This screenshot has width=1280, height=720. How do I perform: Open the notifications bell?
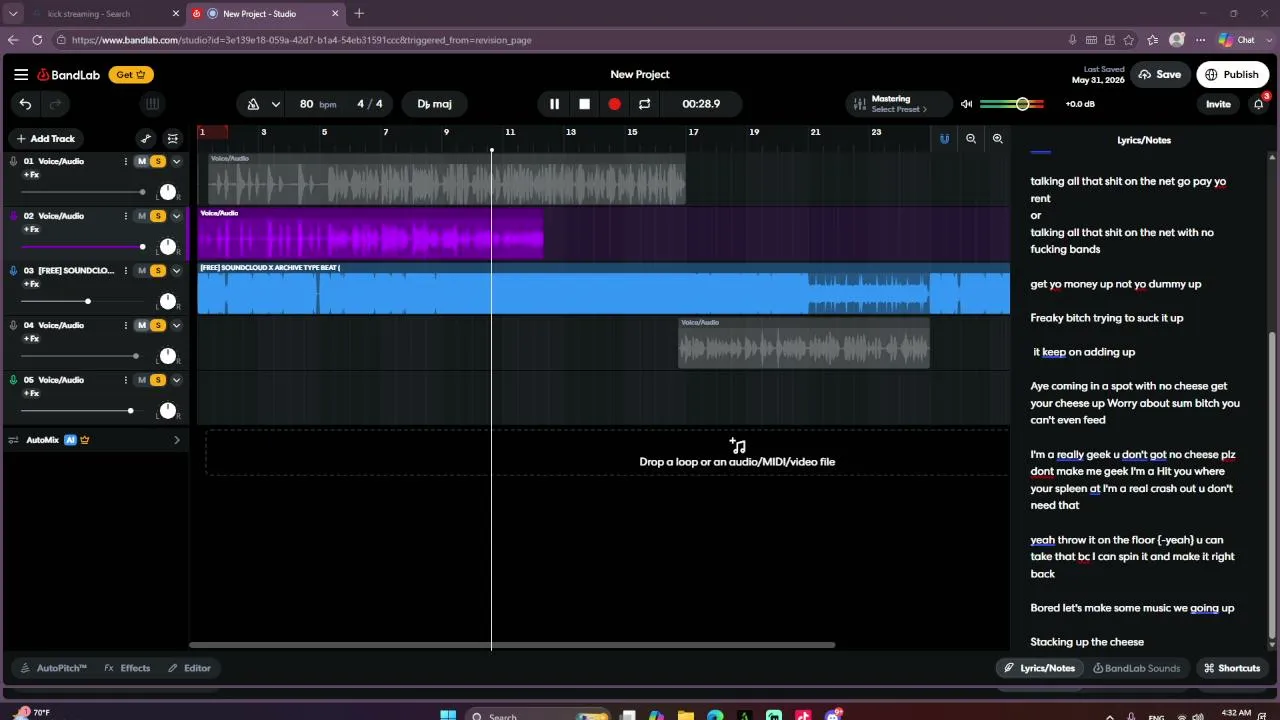1259,104
